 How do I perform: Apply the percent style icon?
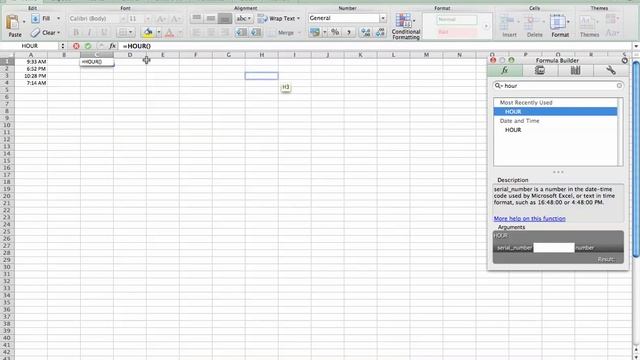(335, 32)
